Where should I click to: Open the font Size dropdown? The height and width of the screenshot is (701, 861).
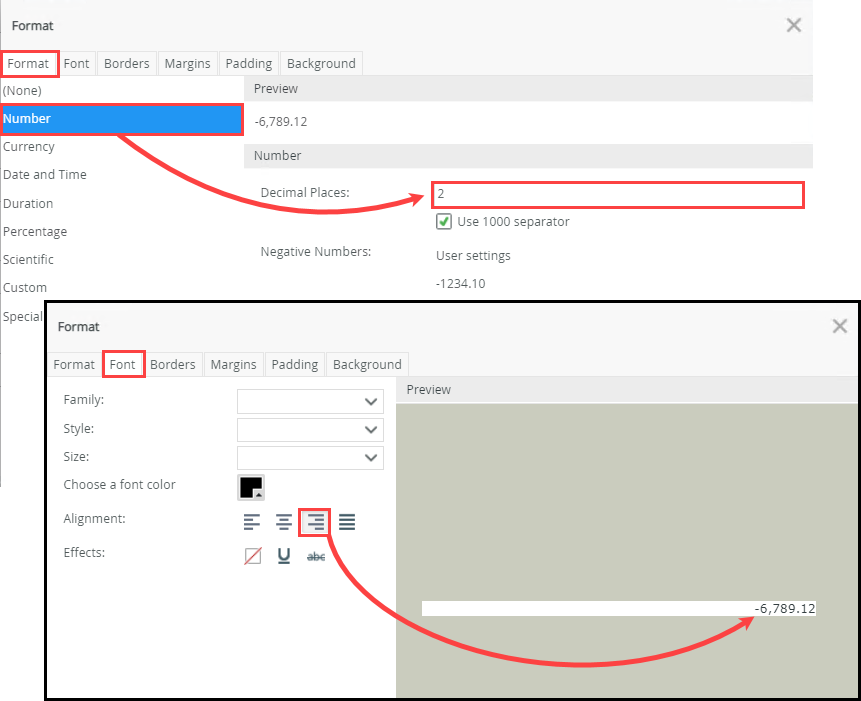[x=310, y=457]
